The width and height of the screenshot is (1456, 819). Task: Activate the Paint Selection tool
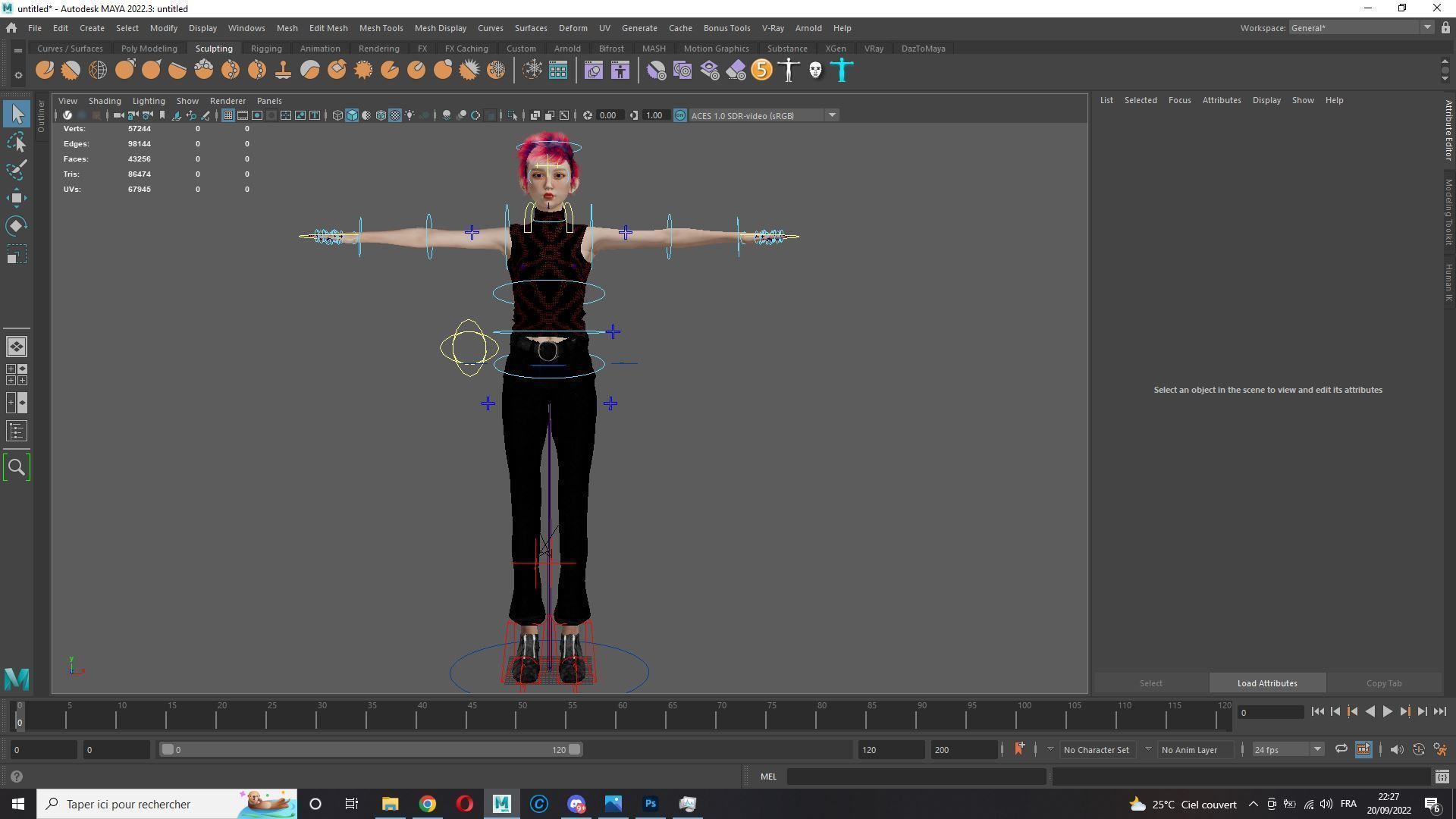(17, 170)
